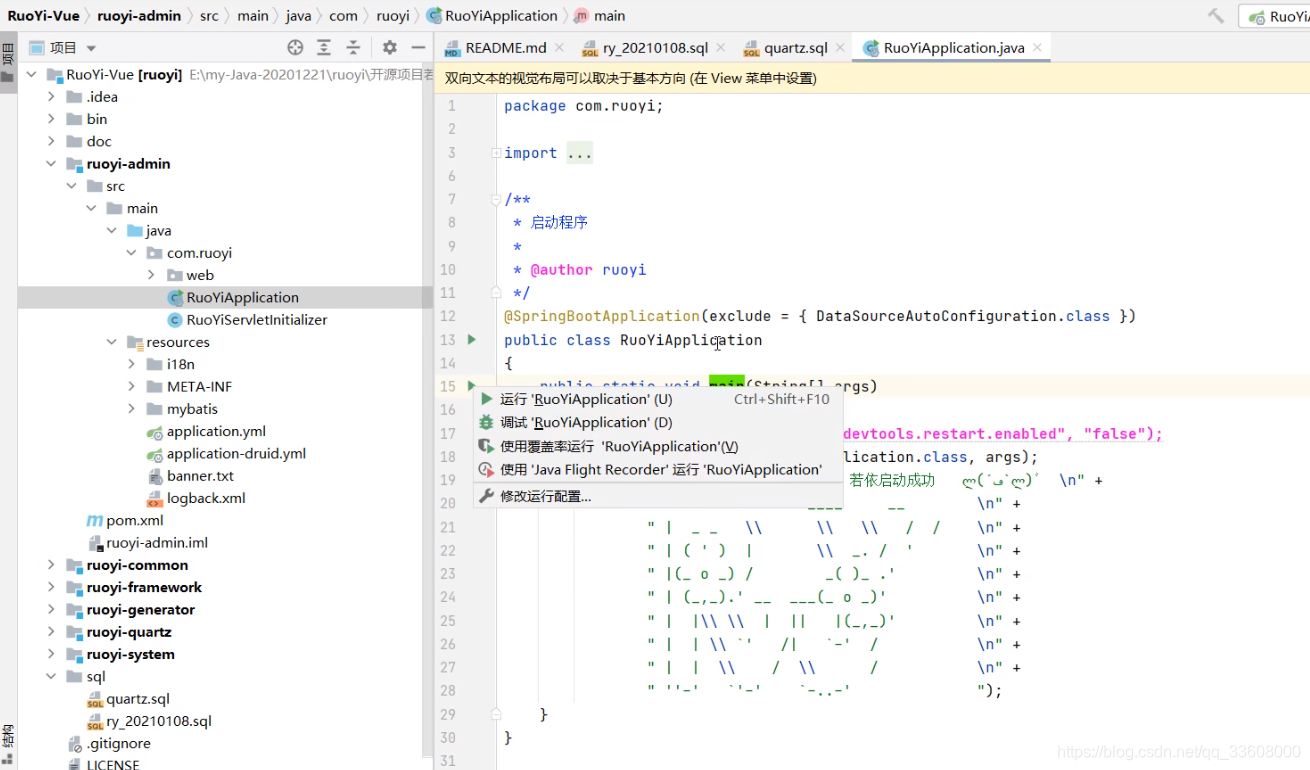The image size is (1310, 770).
Task: Expand the ruoyi-quartz module
Action: (x=51, y=632)
